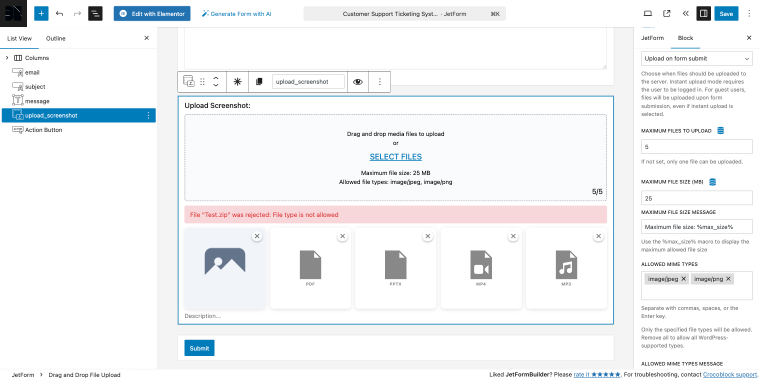Switch to the List View tab

(x=19, y=38)
